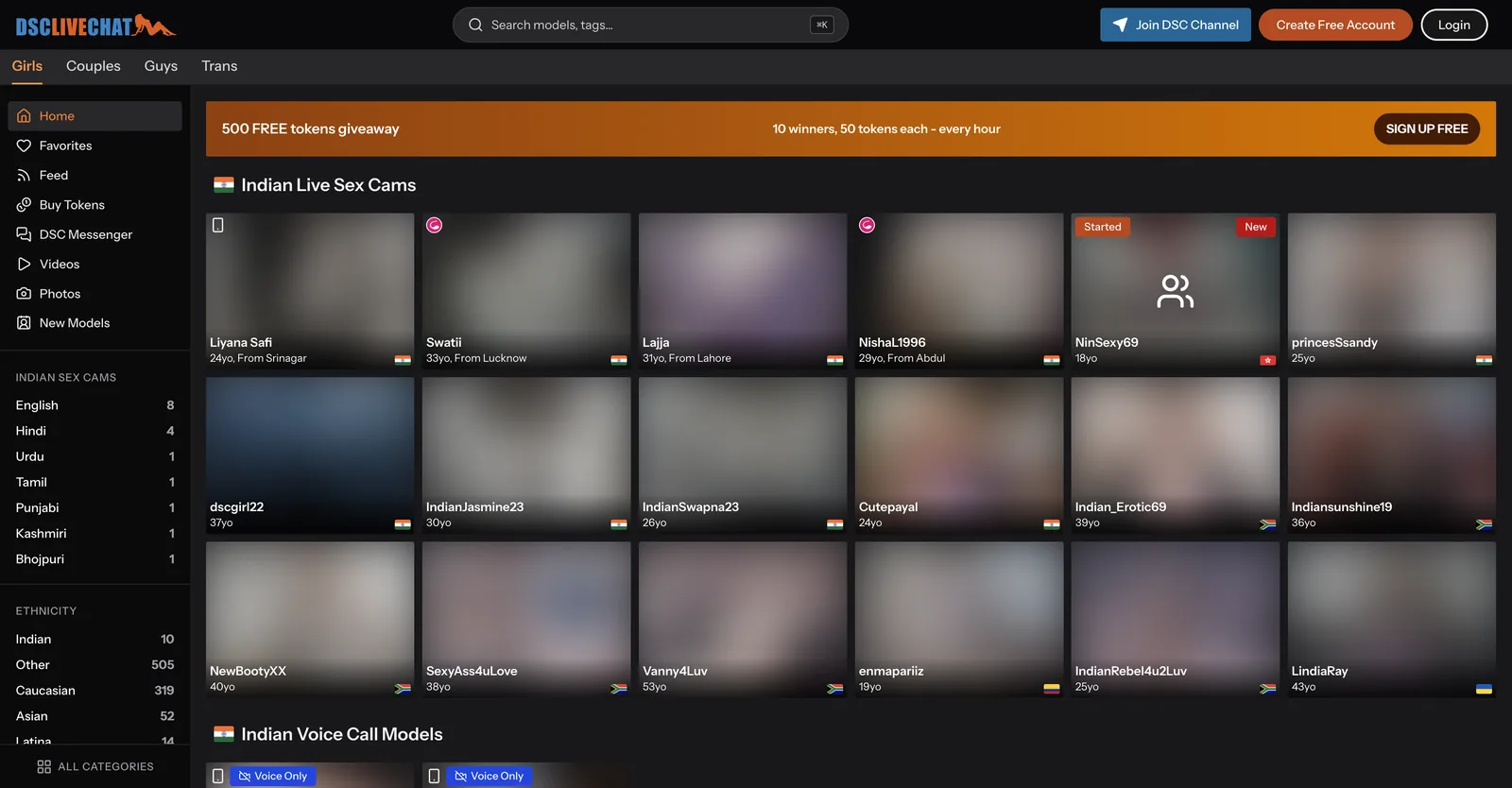Click the search magnifier icon

[x=475, y=25]
